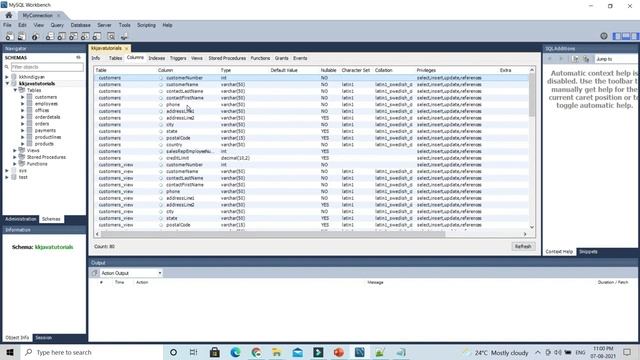Close the kkjavatutorials schema inspector tab
This screenshot has width=640, height=360.
point(127,49)
